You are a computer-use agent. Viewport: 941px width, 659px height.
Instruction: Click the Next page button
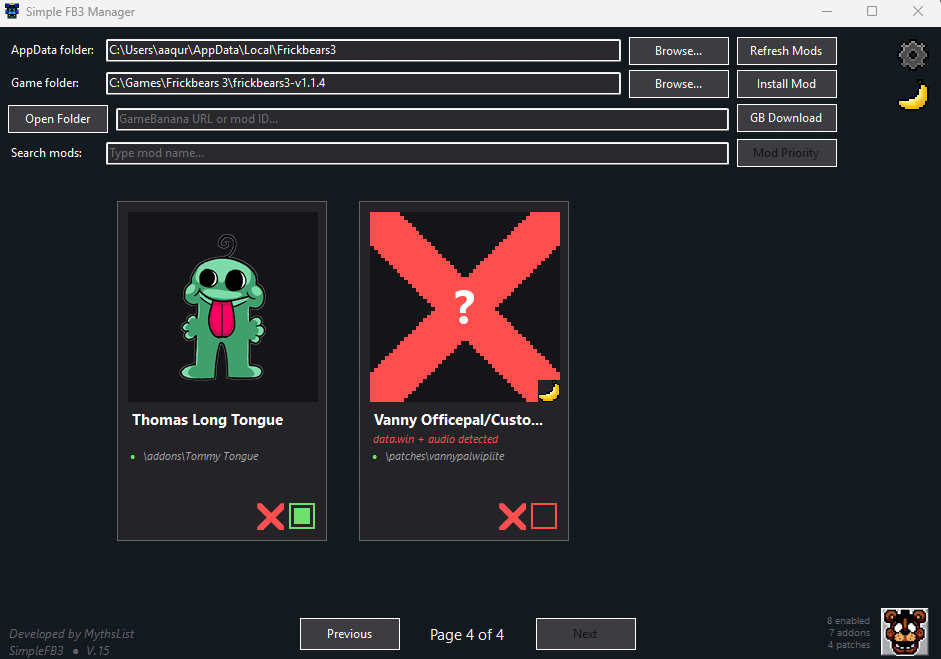coord(586,634)
